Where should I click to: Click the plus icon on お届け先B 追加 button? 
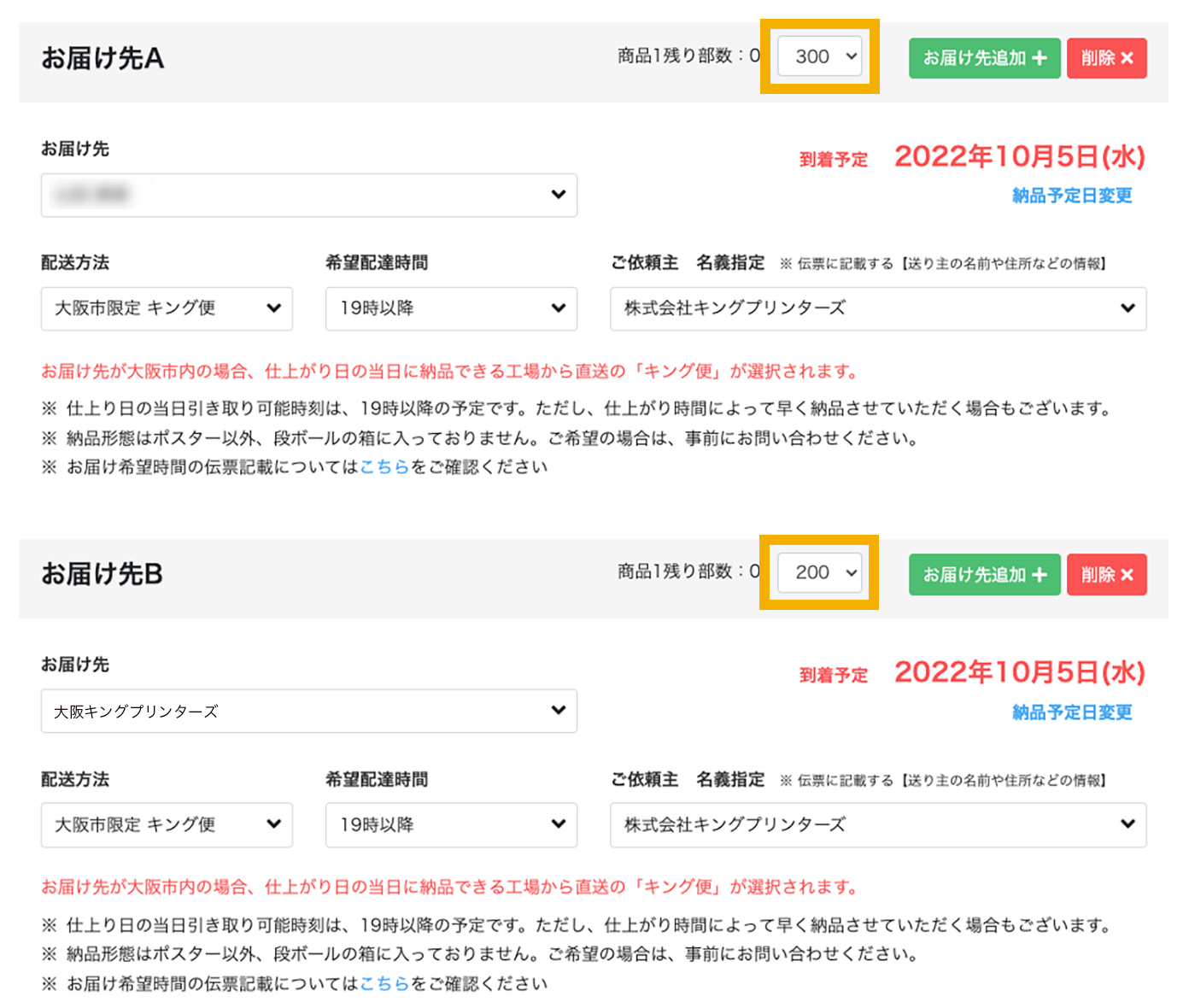[x=1040, y=575]
